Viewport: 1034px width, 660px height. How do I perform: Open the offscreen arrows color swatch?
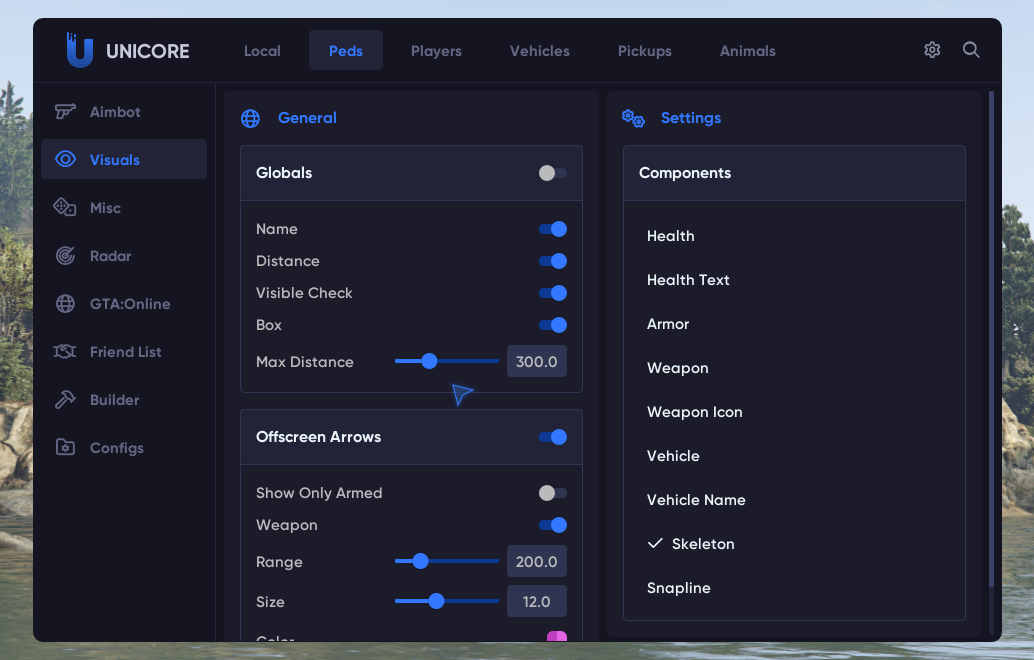tap(556, 637)
